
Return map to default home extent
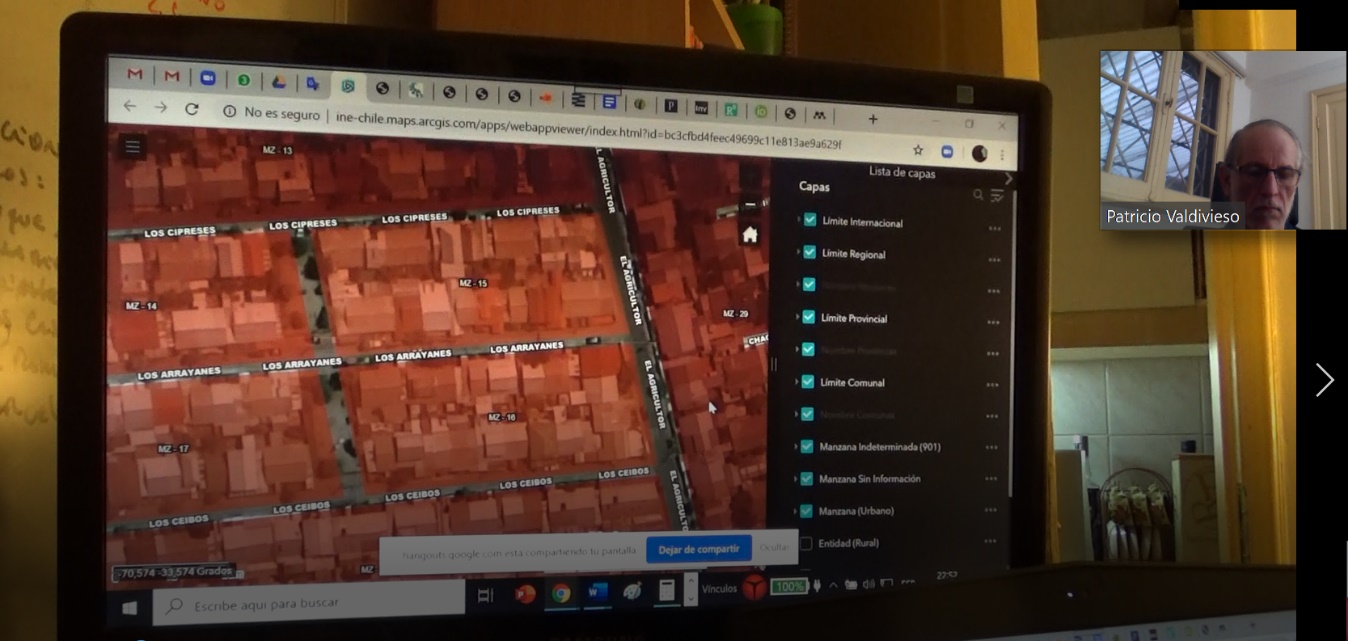coord(749,234)
